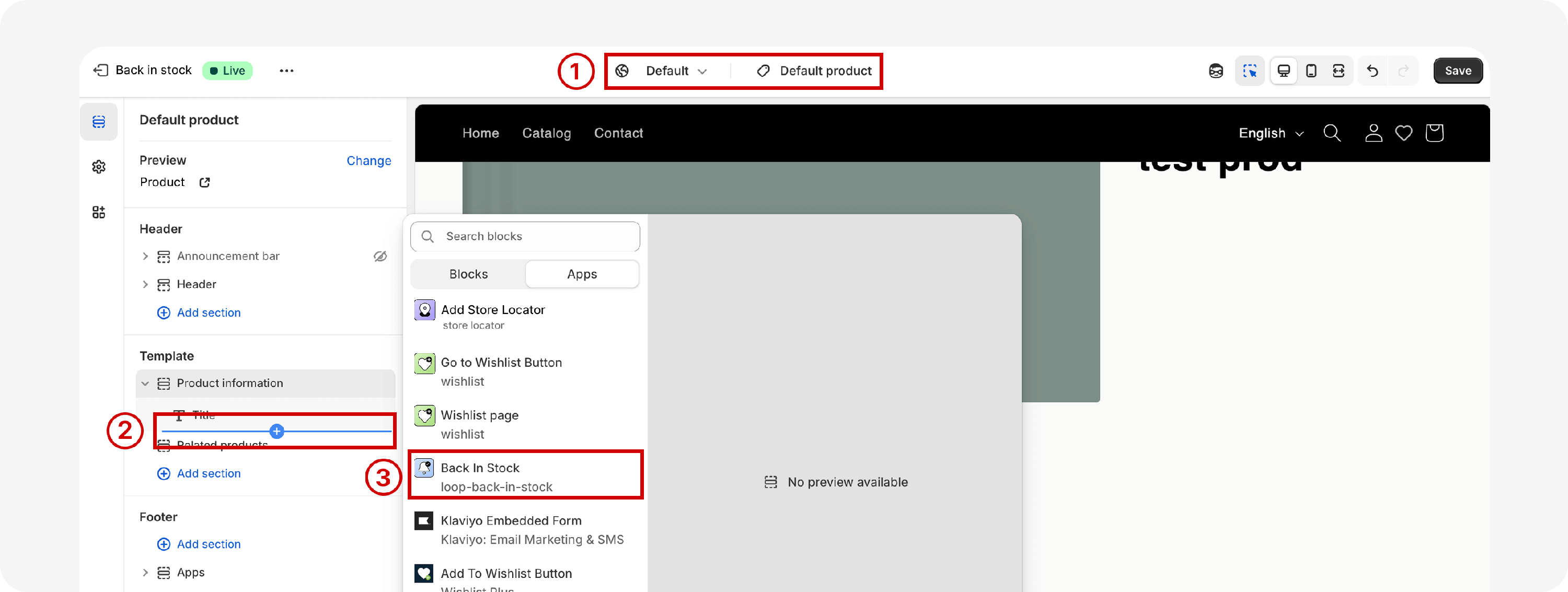Select desktop preview icon
1568x592 pixels.
click(1283, 71)
